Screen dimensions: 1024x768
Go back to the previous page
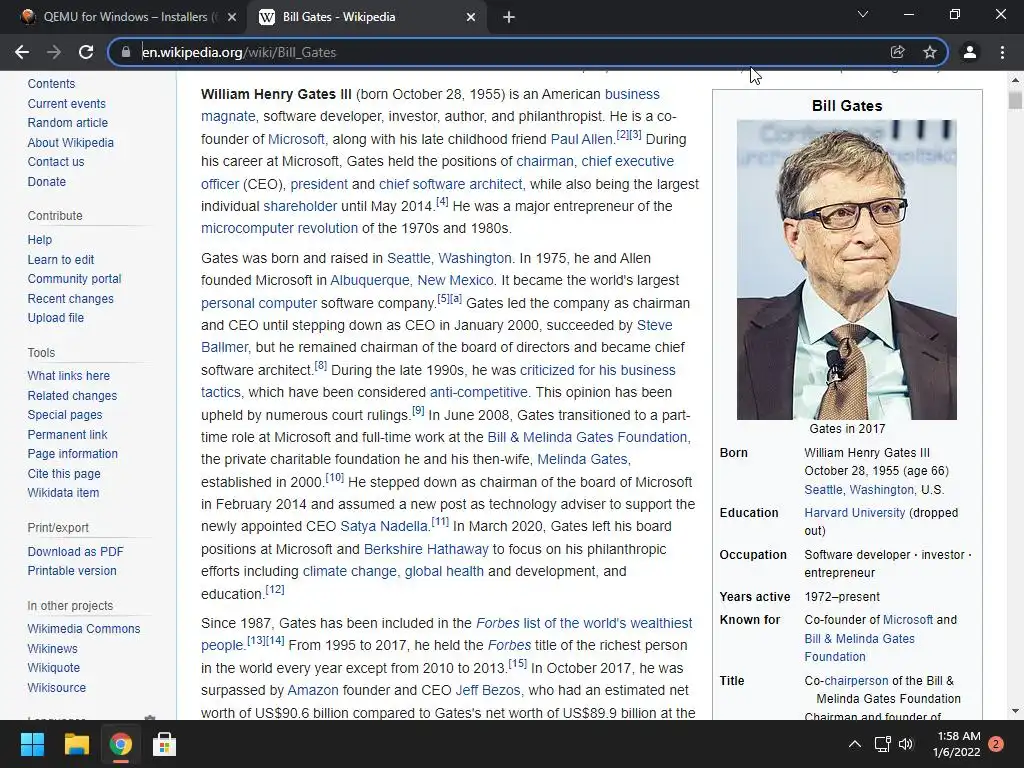coord(22,52)
